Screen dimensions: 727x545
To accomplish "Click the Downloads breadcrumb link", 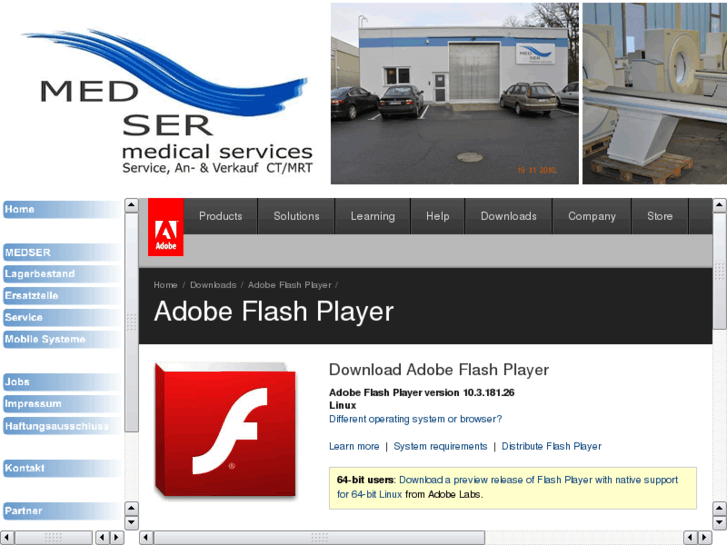I will (x=213, y=285).
